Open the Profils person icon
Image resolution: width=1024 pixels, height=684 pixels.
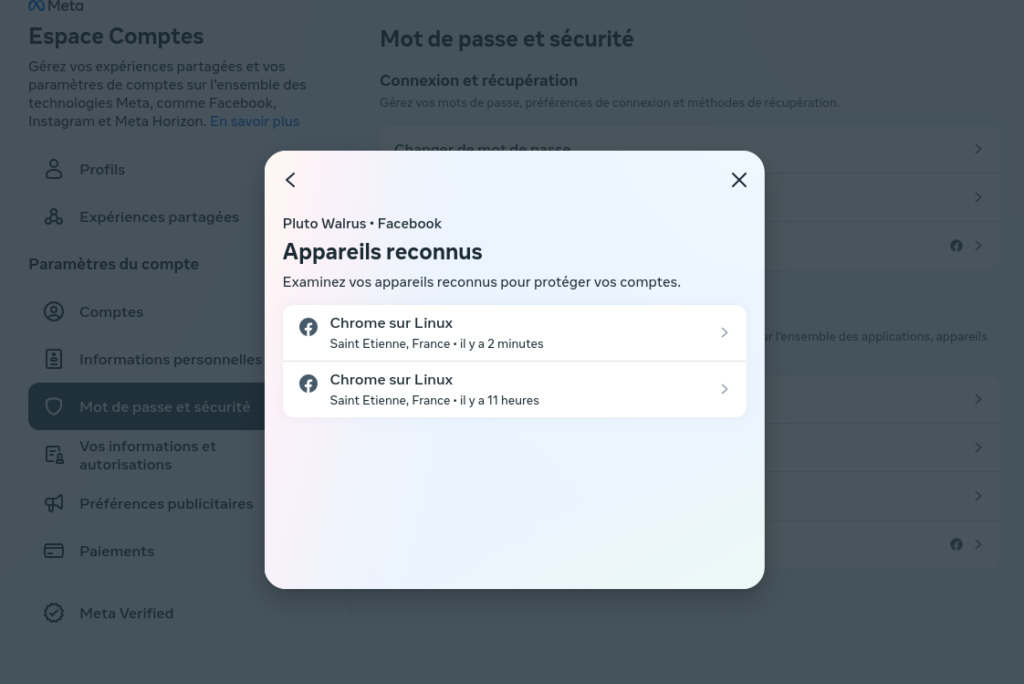(x=54, y=169)
